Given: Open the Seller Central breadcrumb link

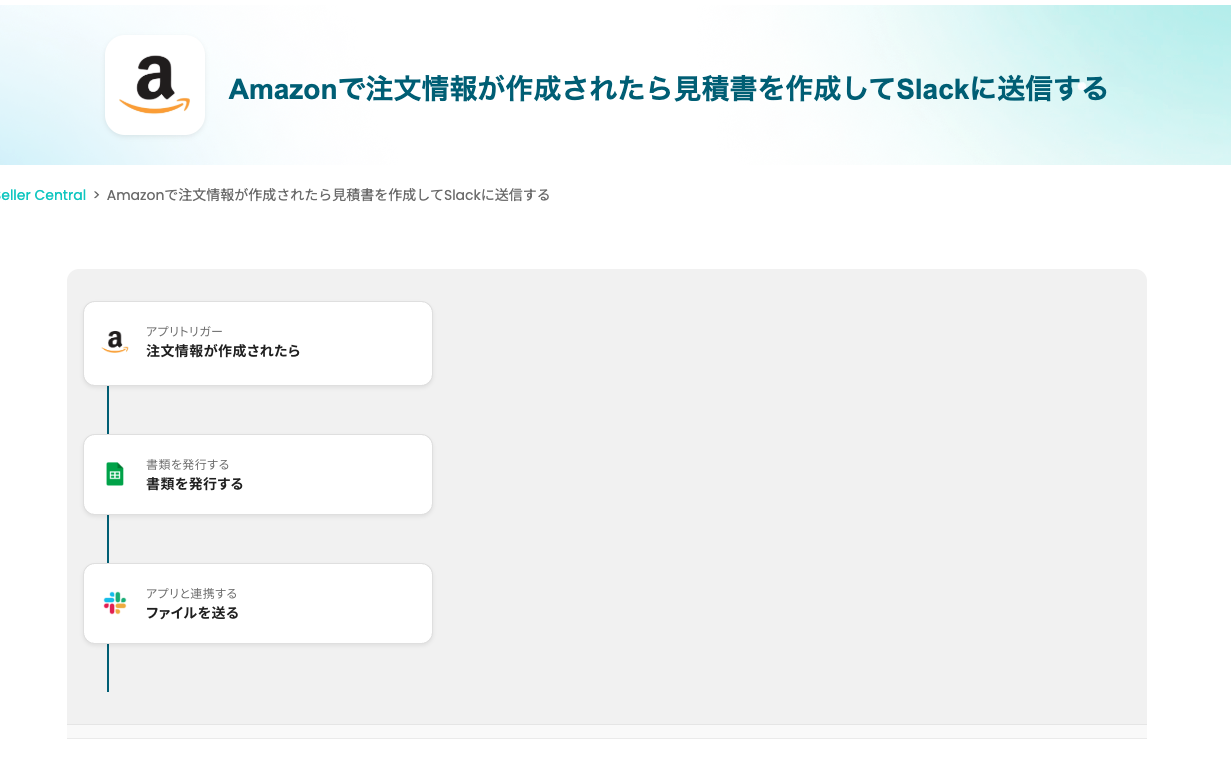Looking at the screenshot, I should (x=43, y=195).
